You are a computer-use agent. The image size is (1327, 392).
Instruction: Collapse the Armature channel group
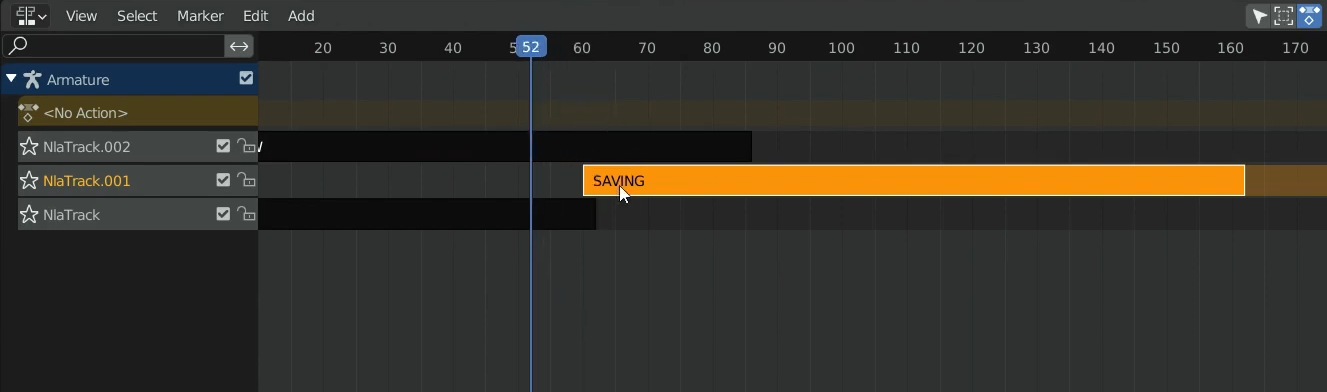coord(11,79)
